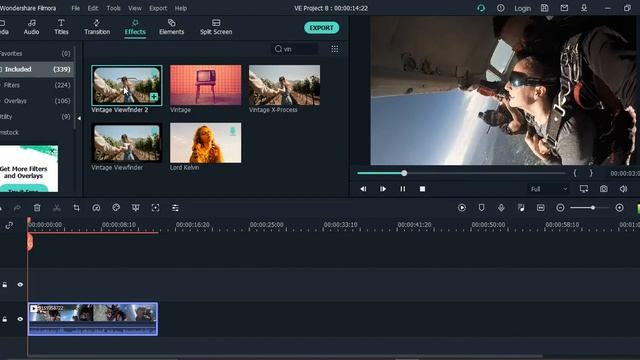Viewport: 640px width, 360px height.
Task: Click the play button in preview
Action: click(x=383, y=189)
